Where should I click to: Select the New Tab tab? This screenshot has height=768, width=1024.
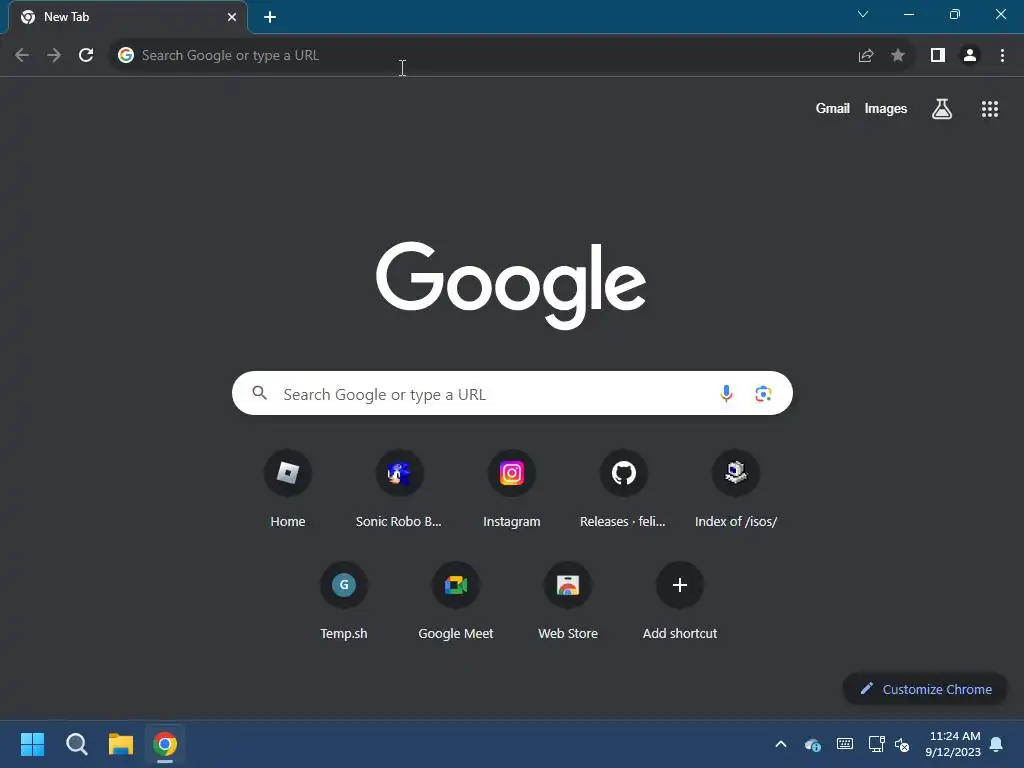(x=127, y=17)
